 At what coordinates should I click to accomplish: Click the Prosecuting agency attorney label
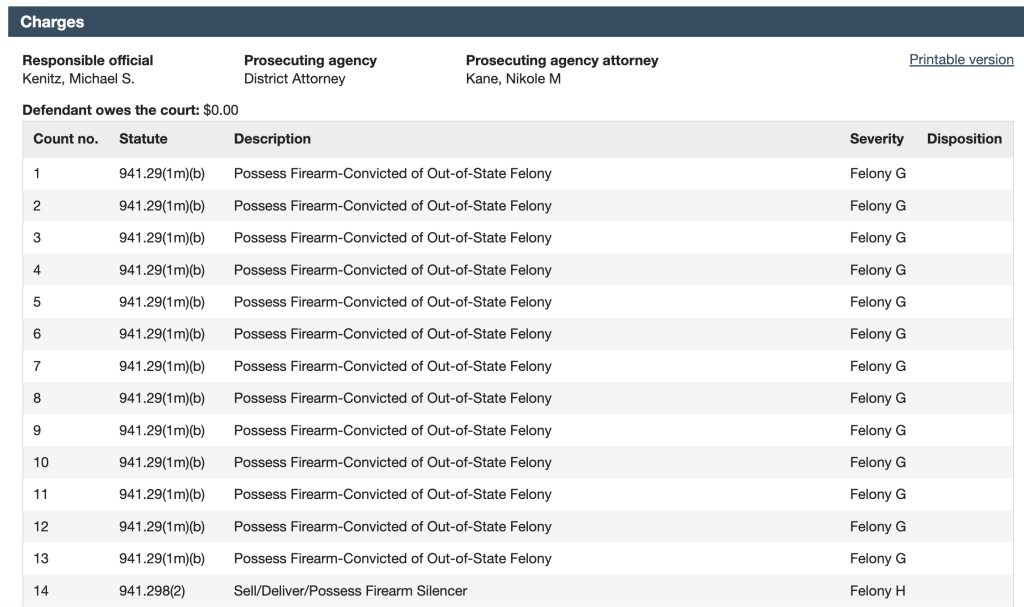tap(562, 61)
